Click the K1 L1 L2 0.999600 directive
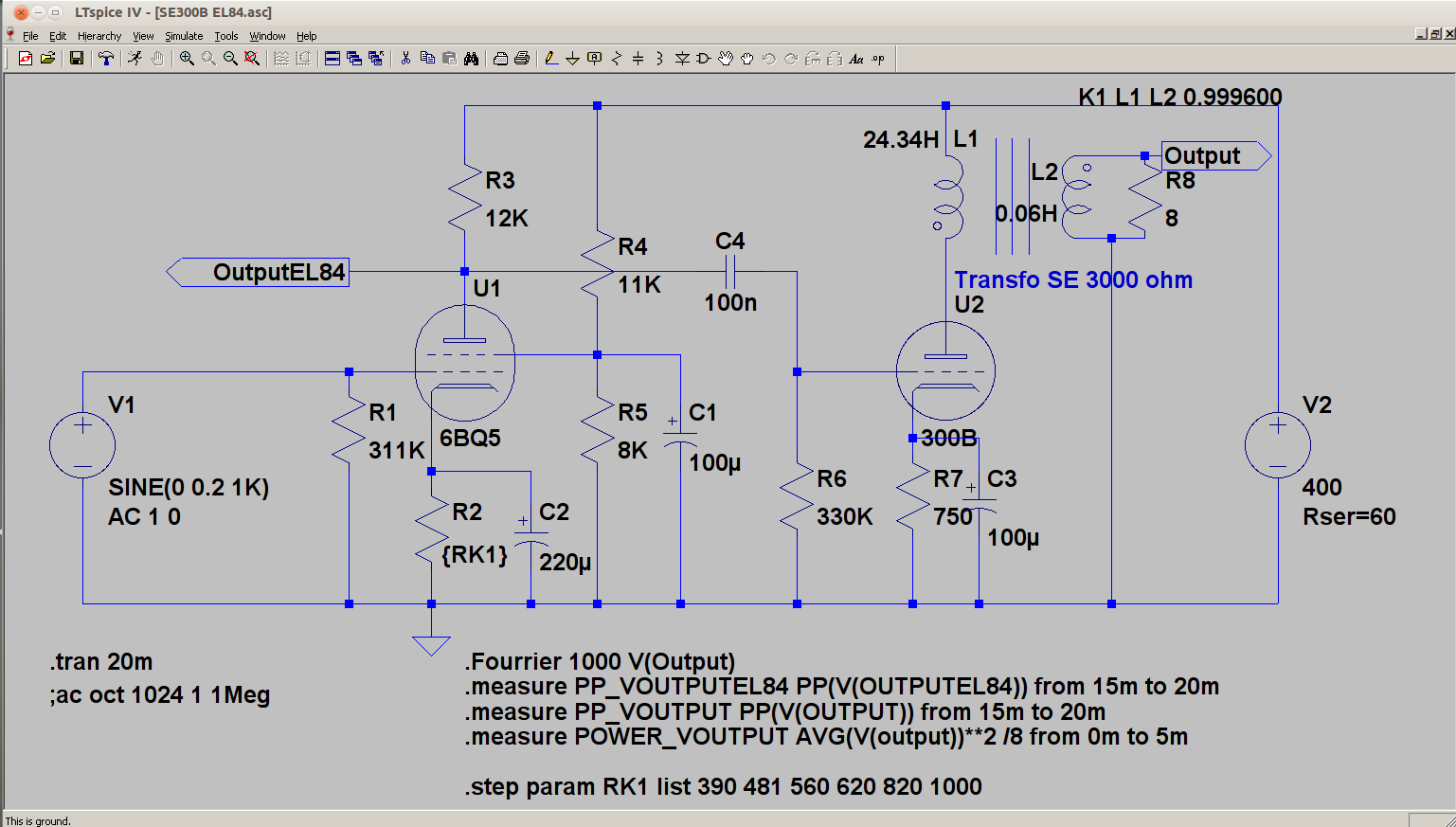1456x827 pixels. click(1180, 97)
